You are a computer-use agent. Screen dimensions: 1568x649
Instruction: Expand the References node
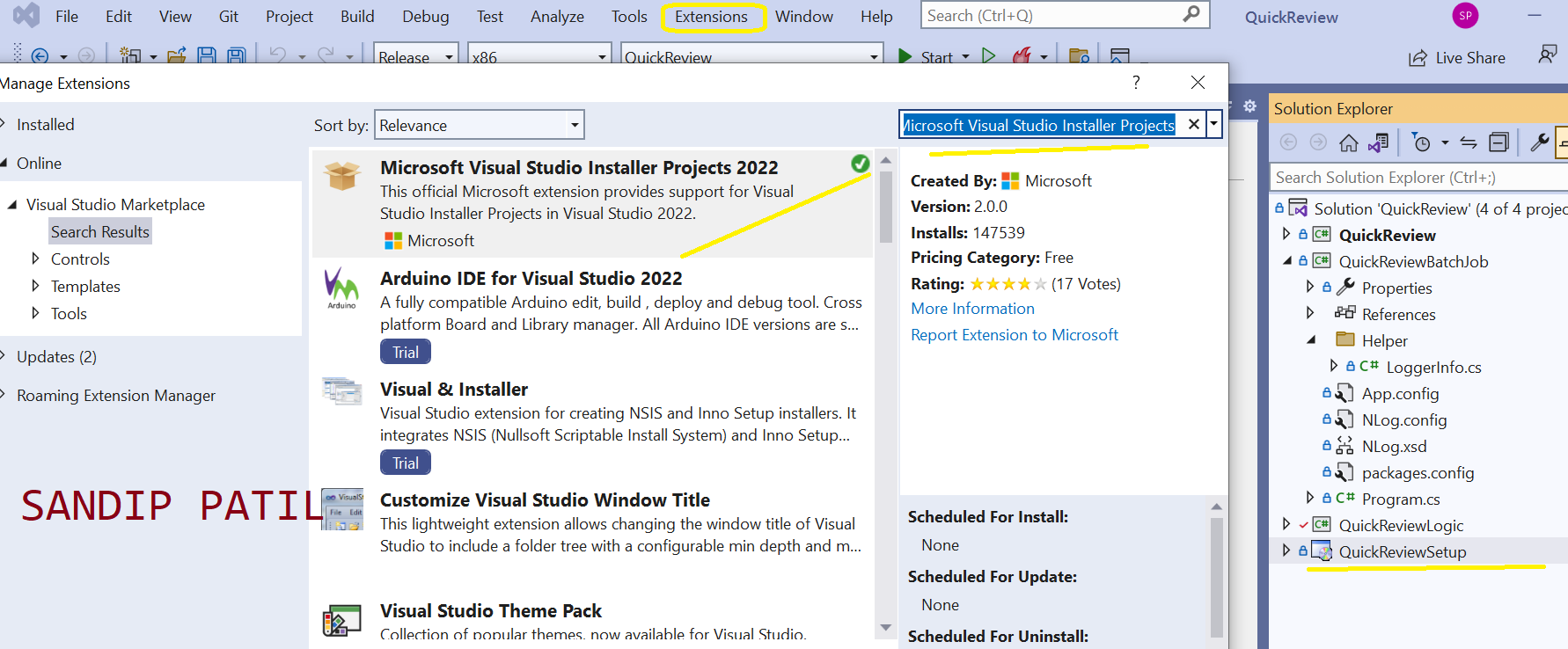click(x=1310, y=313)
